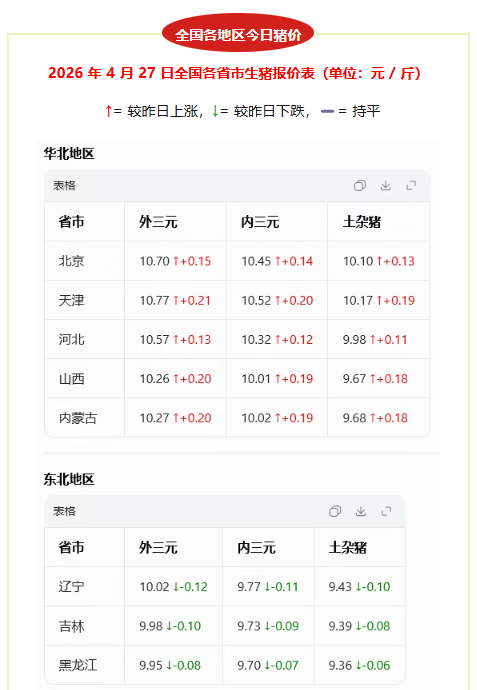
Task: Click the 北京 row label
Action: click(x=71, y=261)
